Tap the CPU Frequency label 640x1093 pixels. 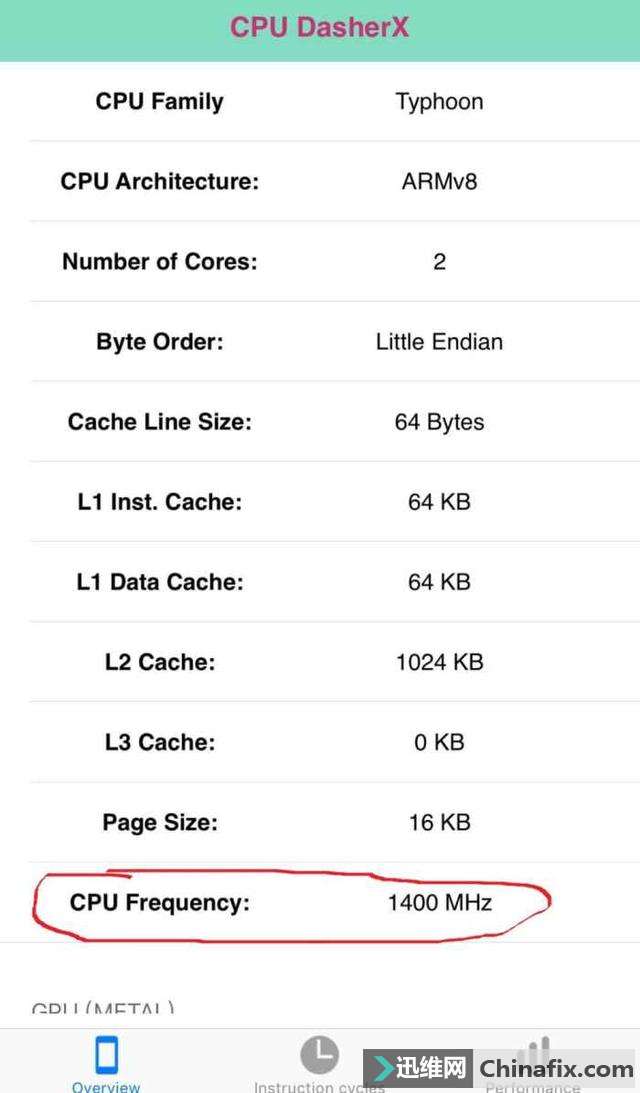[160, 903]
